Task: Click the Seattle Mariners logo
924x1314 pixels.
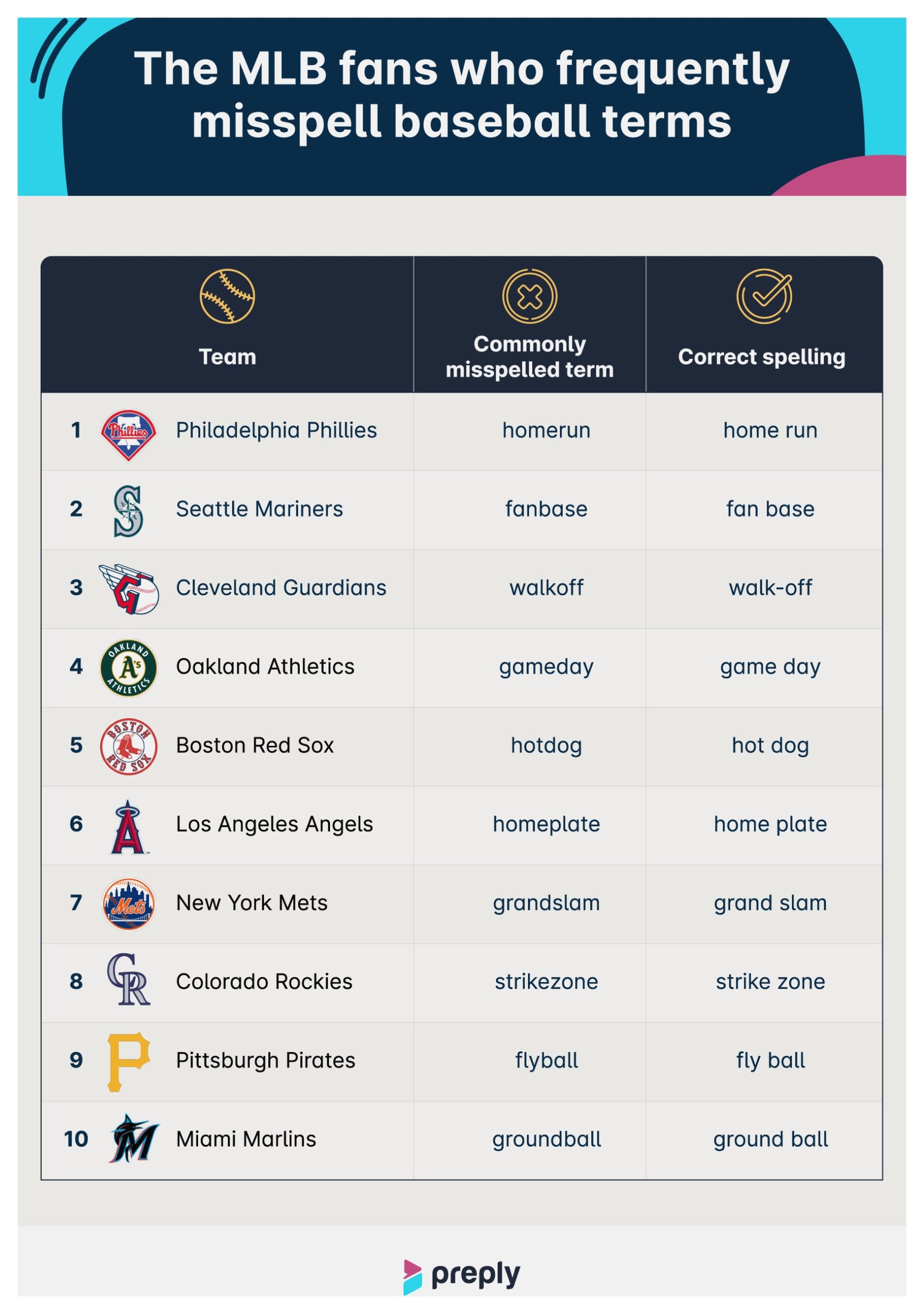Action: 128,511
